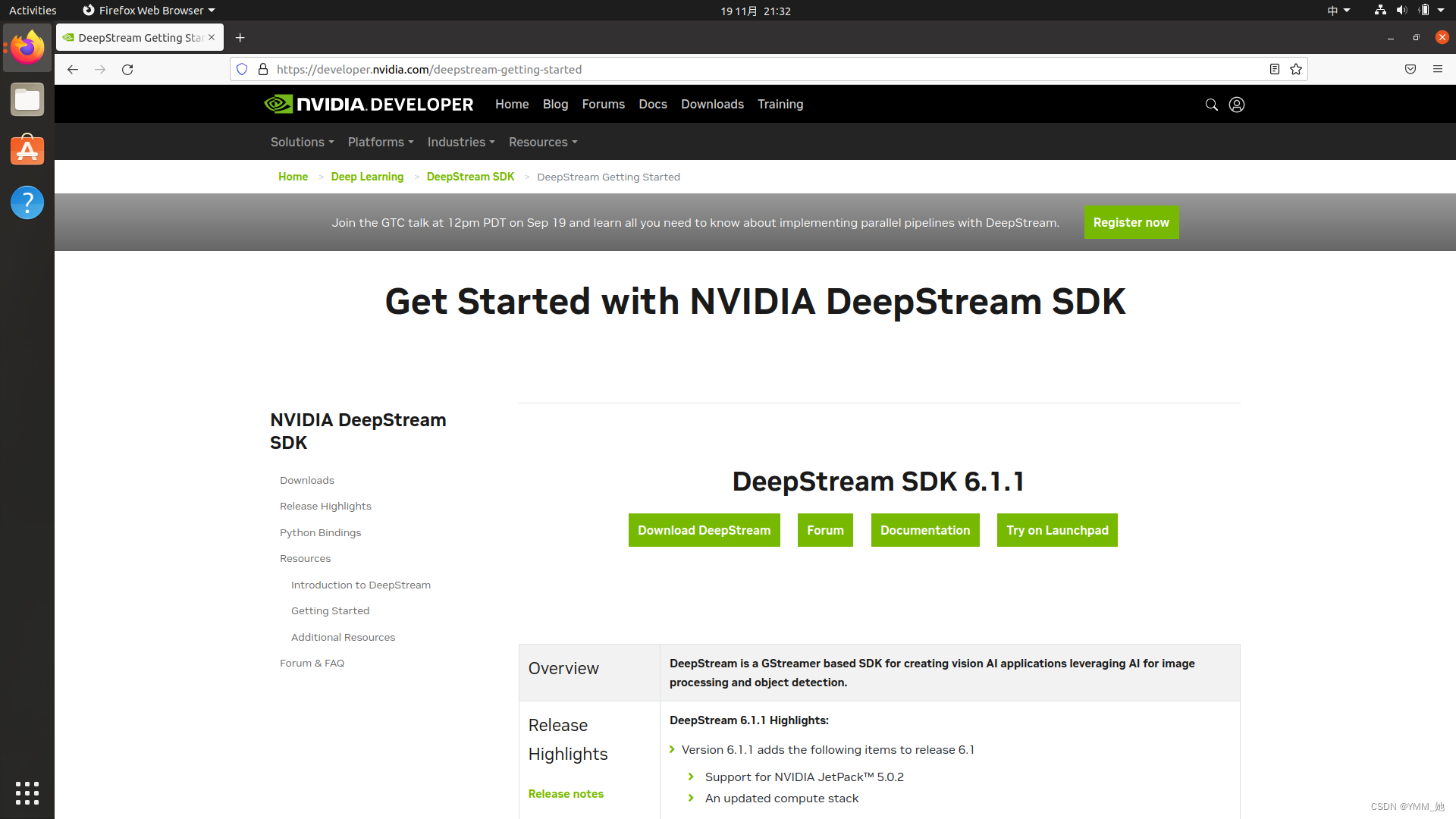Click the bookmark star icon
This screenshot has height=819, width=1456.
click(x=1295, y=69)
